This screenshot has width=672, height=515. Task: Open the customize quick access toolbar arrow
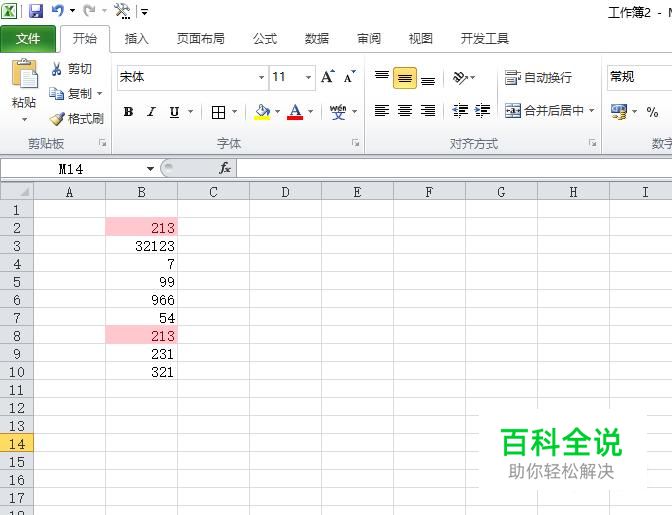click(x=145, y=12)
